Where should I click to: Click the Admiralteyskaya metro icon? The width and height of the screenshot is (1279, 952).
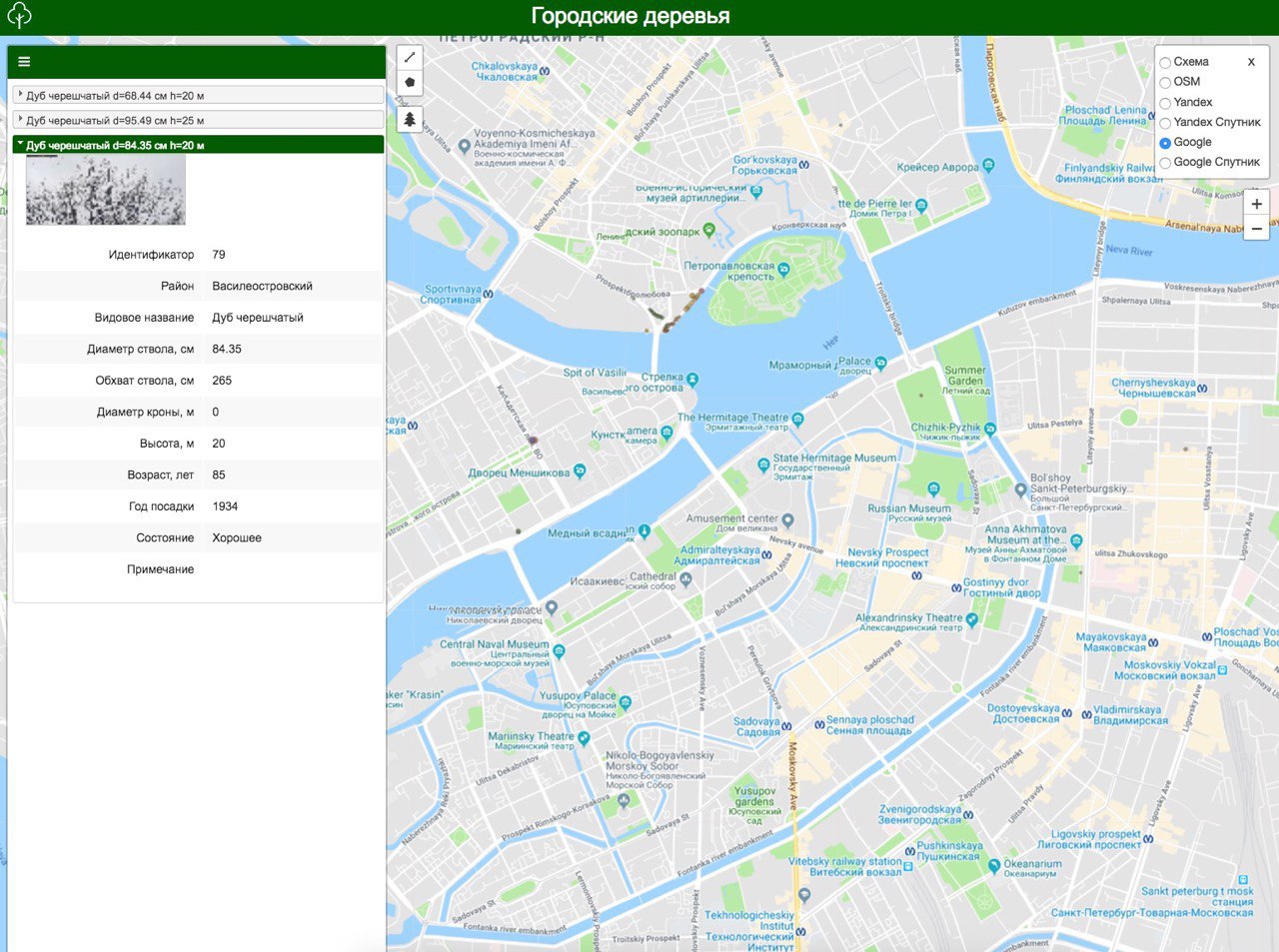coord(767,554)
